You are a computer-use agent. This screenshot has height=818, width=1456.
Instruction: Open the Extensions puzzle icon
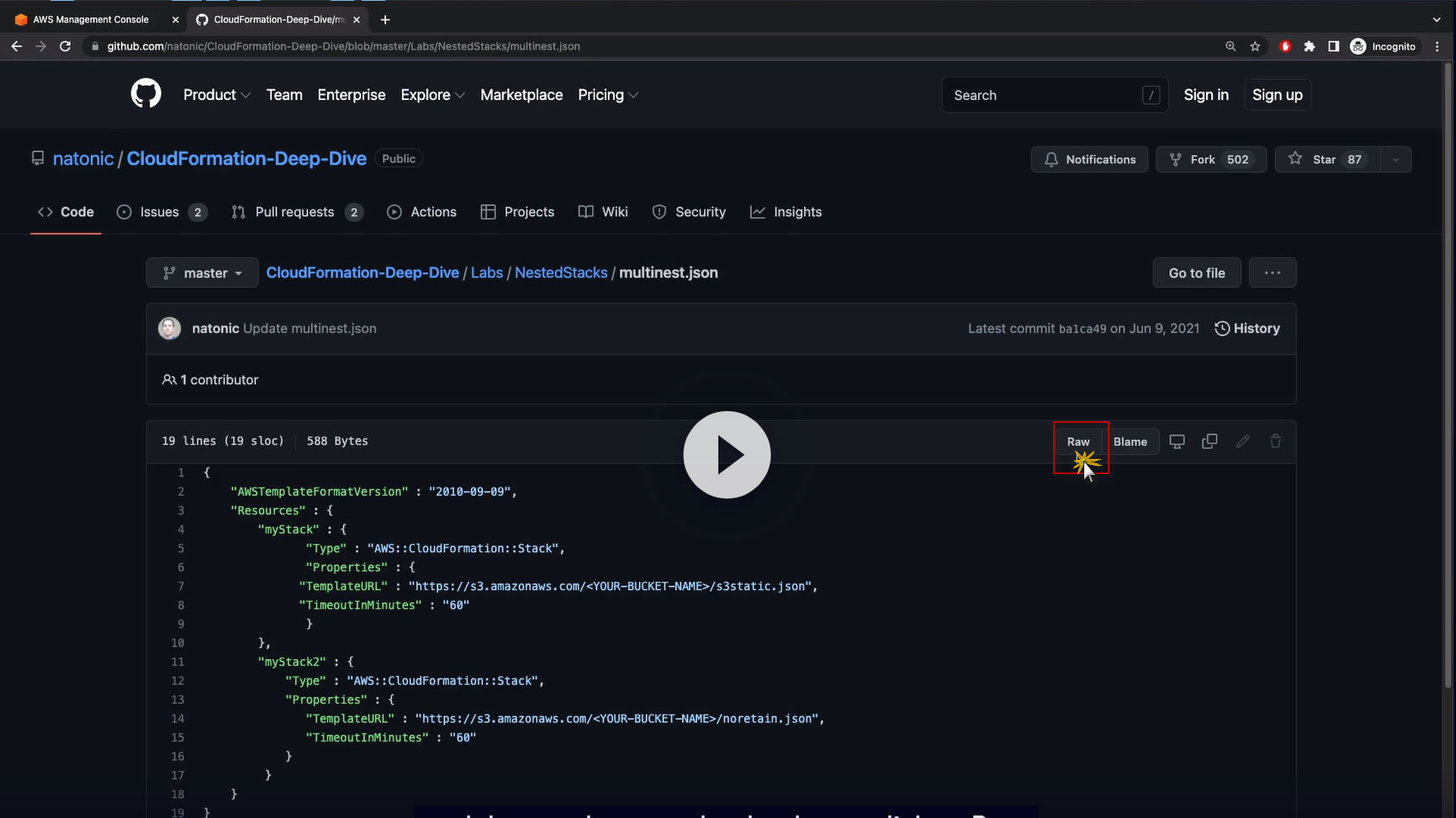pos(1309,46)
